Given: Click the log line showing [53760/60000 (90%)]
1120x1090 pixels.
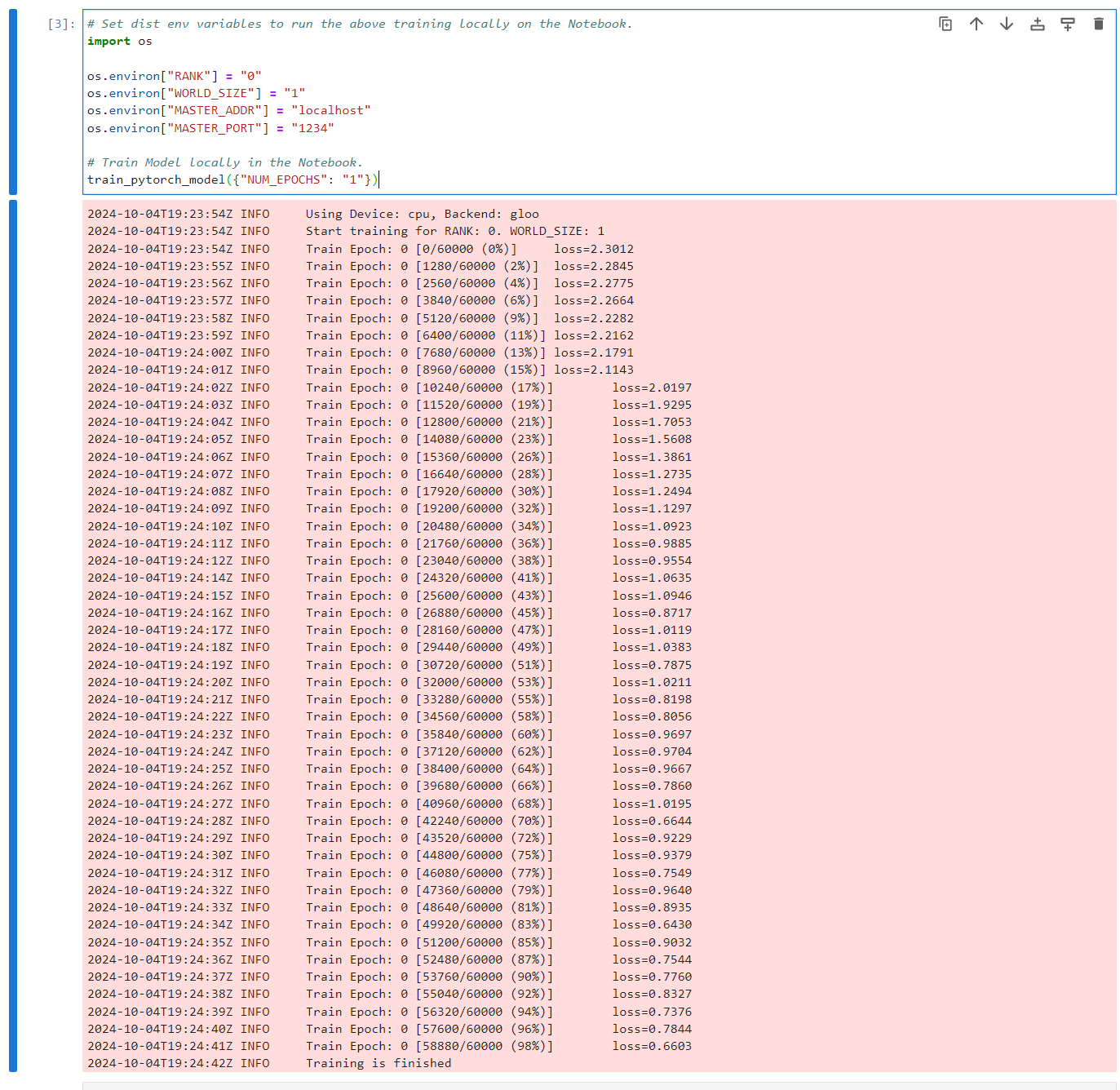Looking at the screenshot, I should (x=390, y=977).
